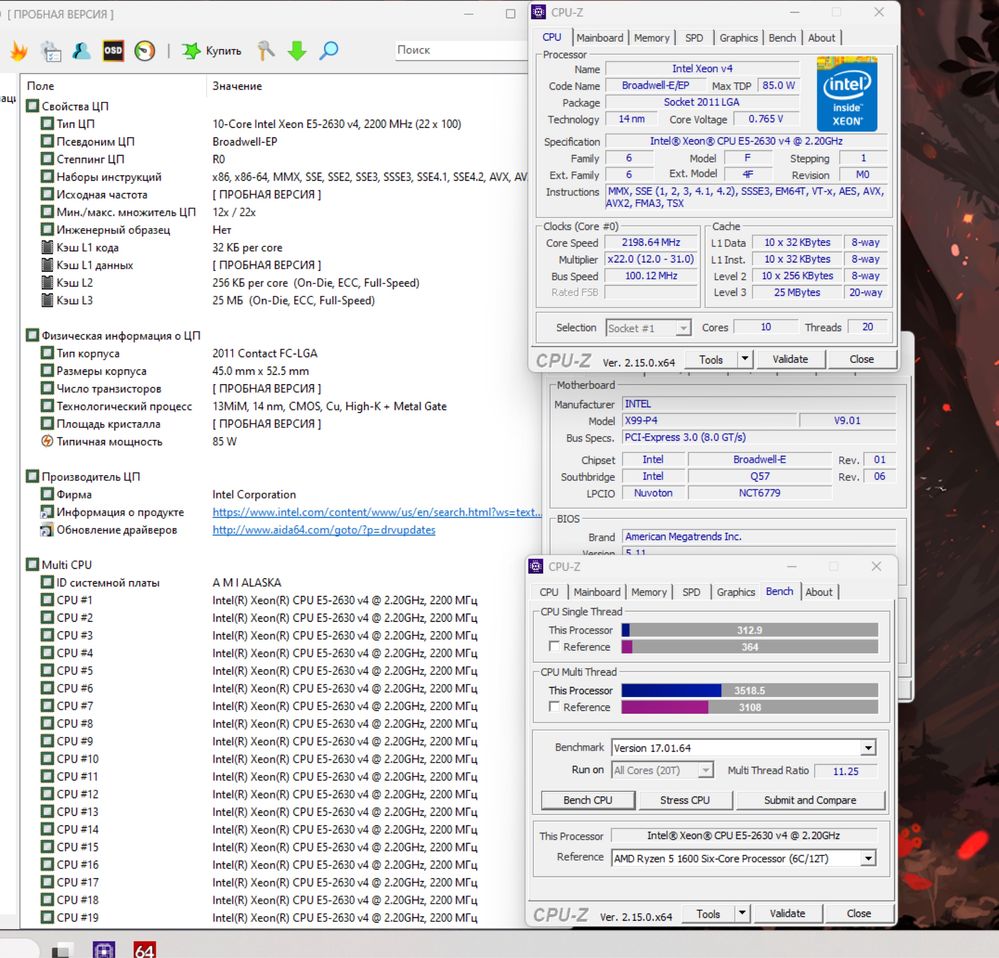Click the X99-P4 model field in Mainboard window
Image resolution: width=999 pixels, height=958 pixels.
(709, 420)
